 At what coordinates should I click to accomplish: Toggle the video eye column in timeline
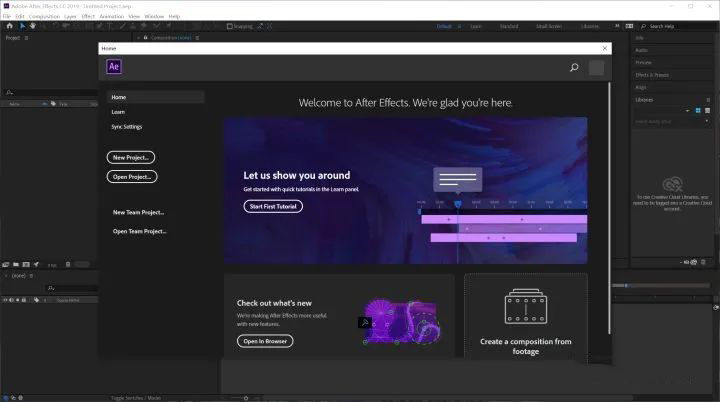[6, 300]
